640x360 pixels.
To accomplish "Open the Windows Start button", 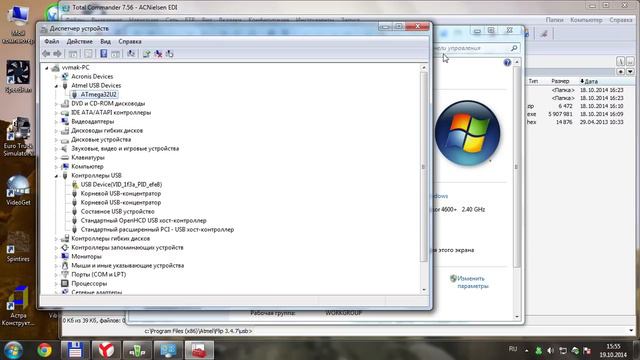I will (x=13, y=350).
